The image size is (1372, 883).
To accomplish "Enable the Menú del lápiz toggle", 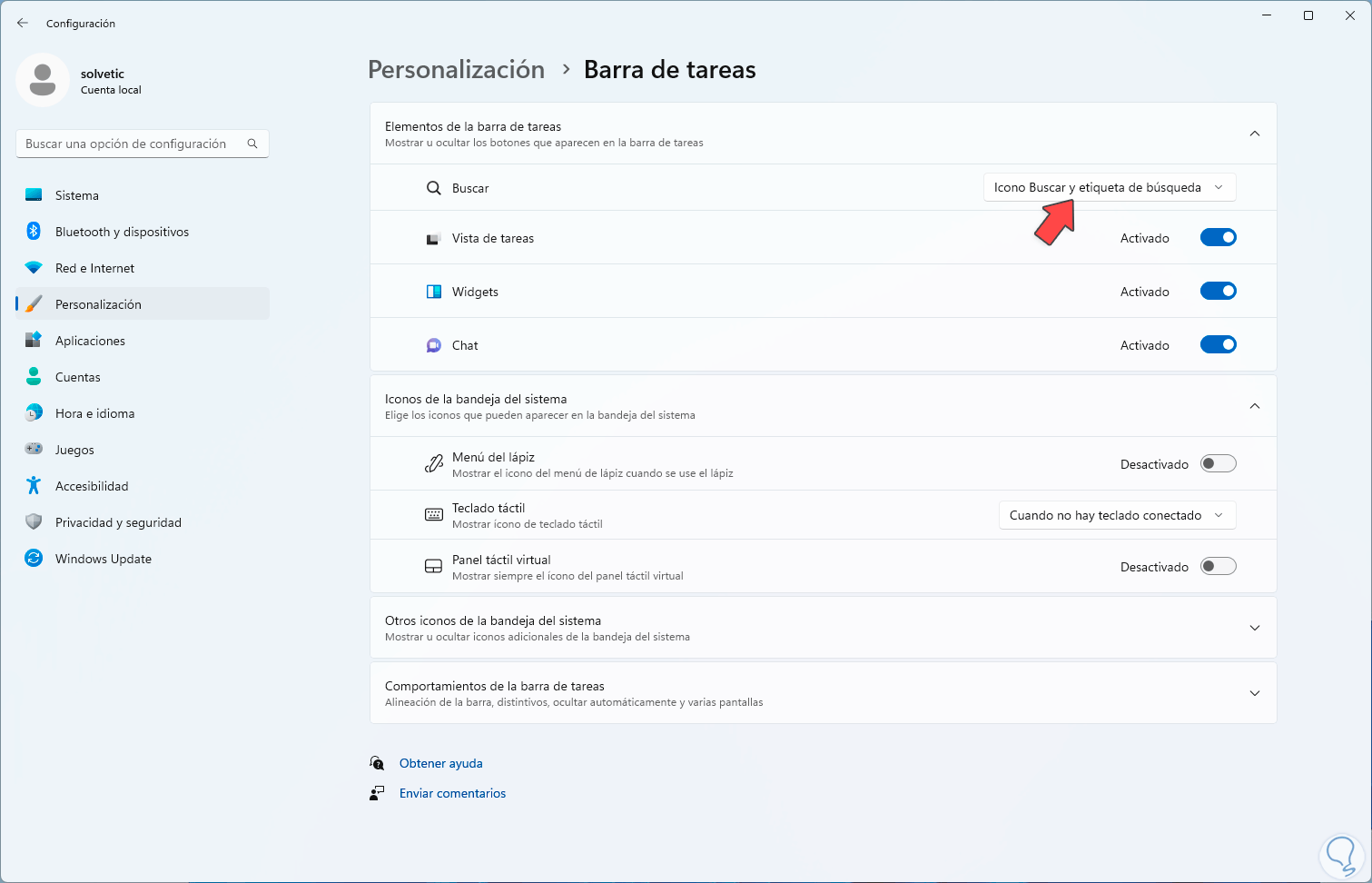I will point(1218,464).
